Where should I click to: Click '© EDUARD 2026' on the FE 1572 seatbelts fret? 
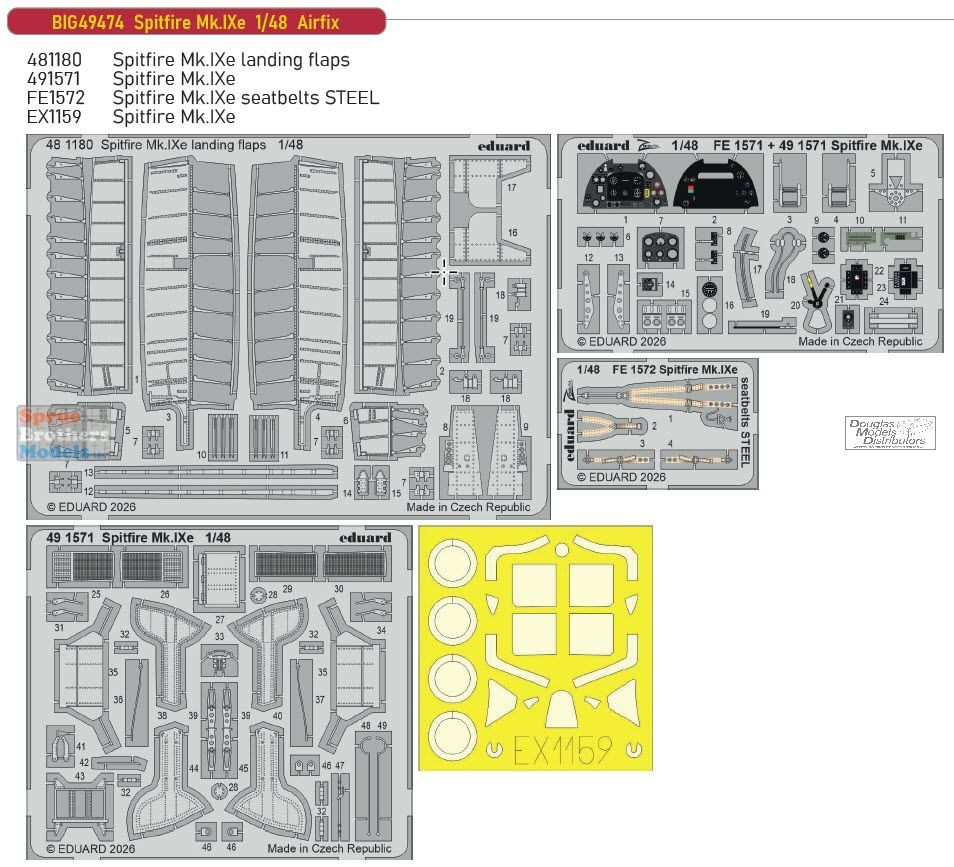click(x=621, y=477)
